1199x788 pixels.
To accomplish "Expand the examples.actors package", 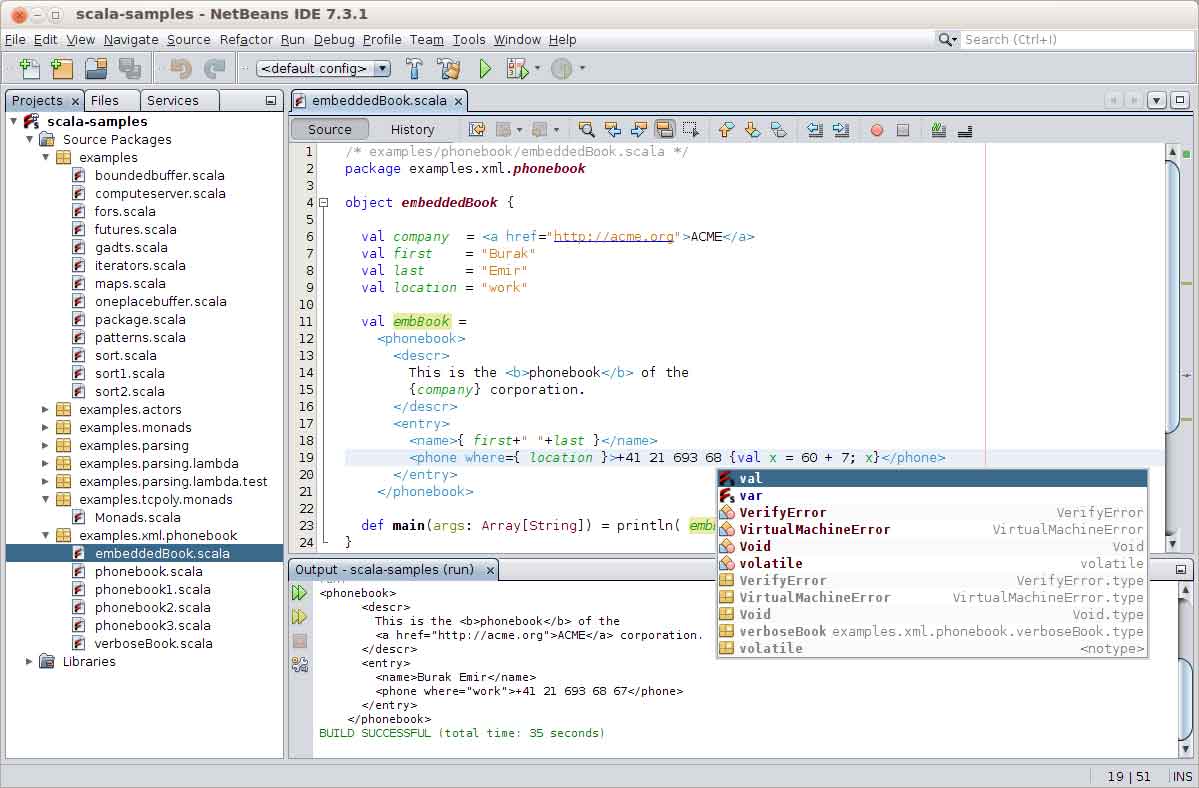I will point(45,409).
